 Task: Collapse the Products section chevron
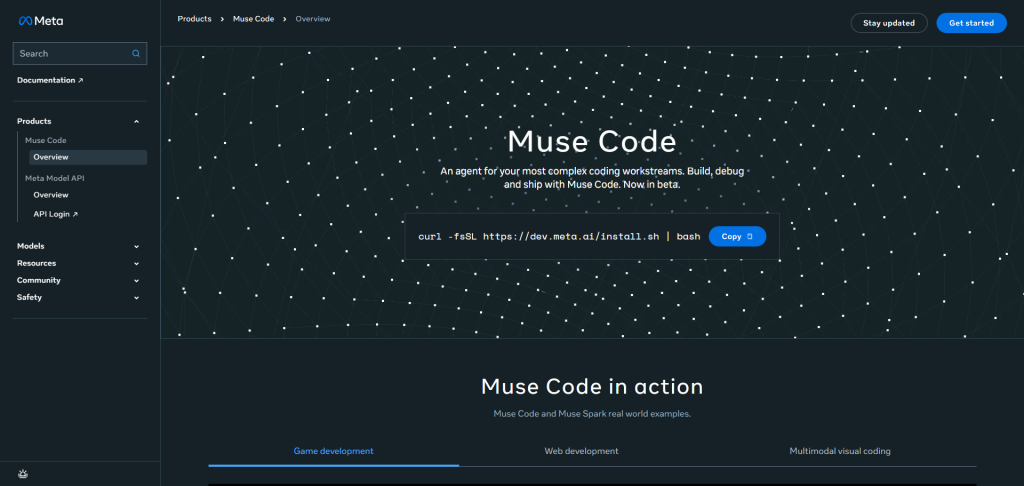(x=136, y=122)
